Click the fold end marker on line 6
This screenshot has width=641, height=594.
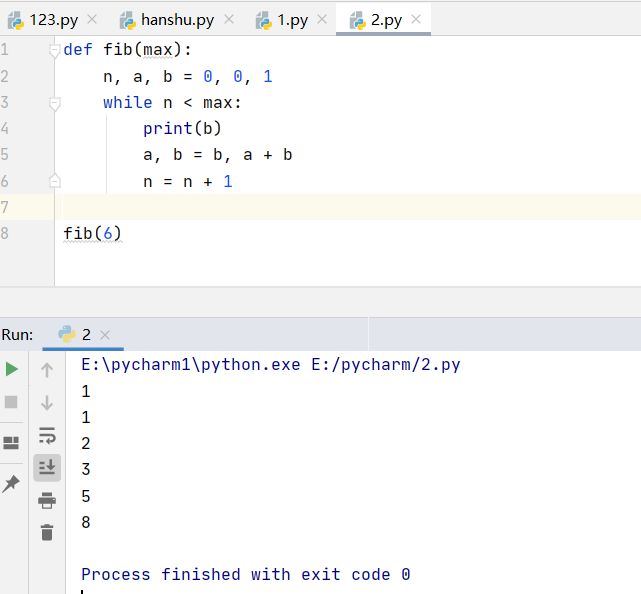[x=54, y=181]
